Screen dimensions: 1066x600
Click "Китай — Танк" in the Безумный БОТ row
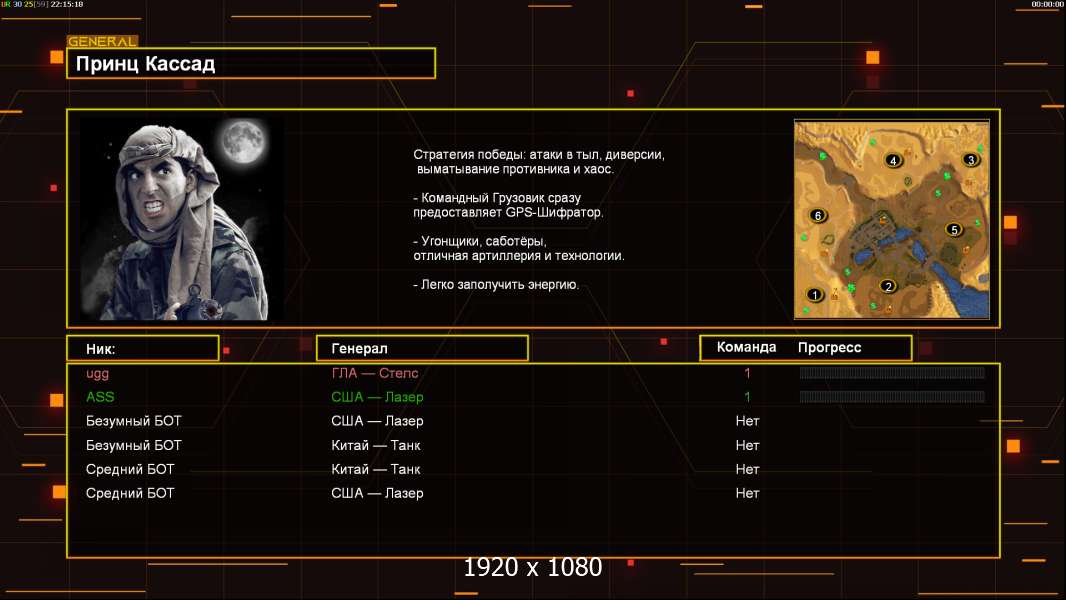376,446
